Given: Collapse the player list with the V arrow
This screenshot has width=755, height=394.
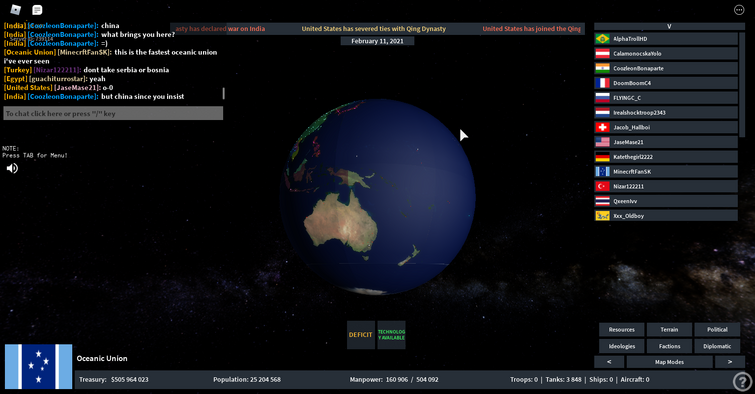Looking at the screenshot, I should (669, 26).
